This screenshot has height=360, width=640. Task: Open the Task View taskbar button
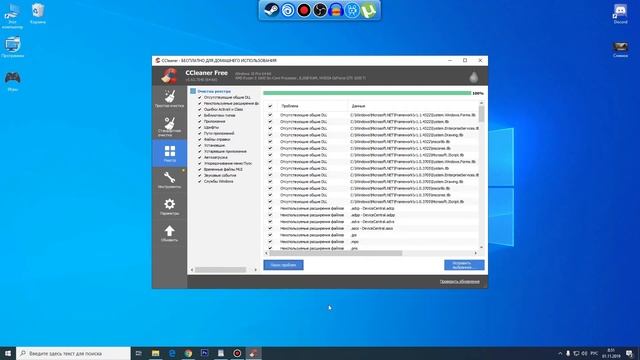(x=139, y=353)
